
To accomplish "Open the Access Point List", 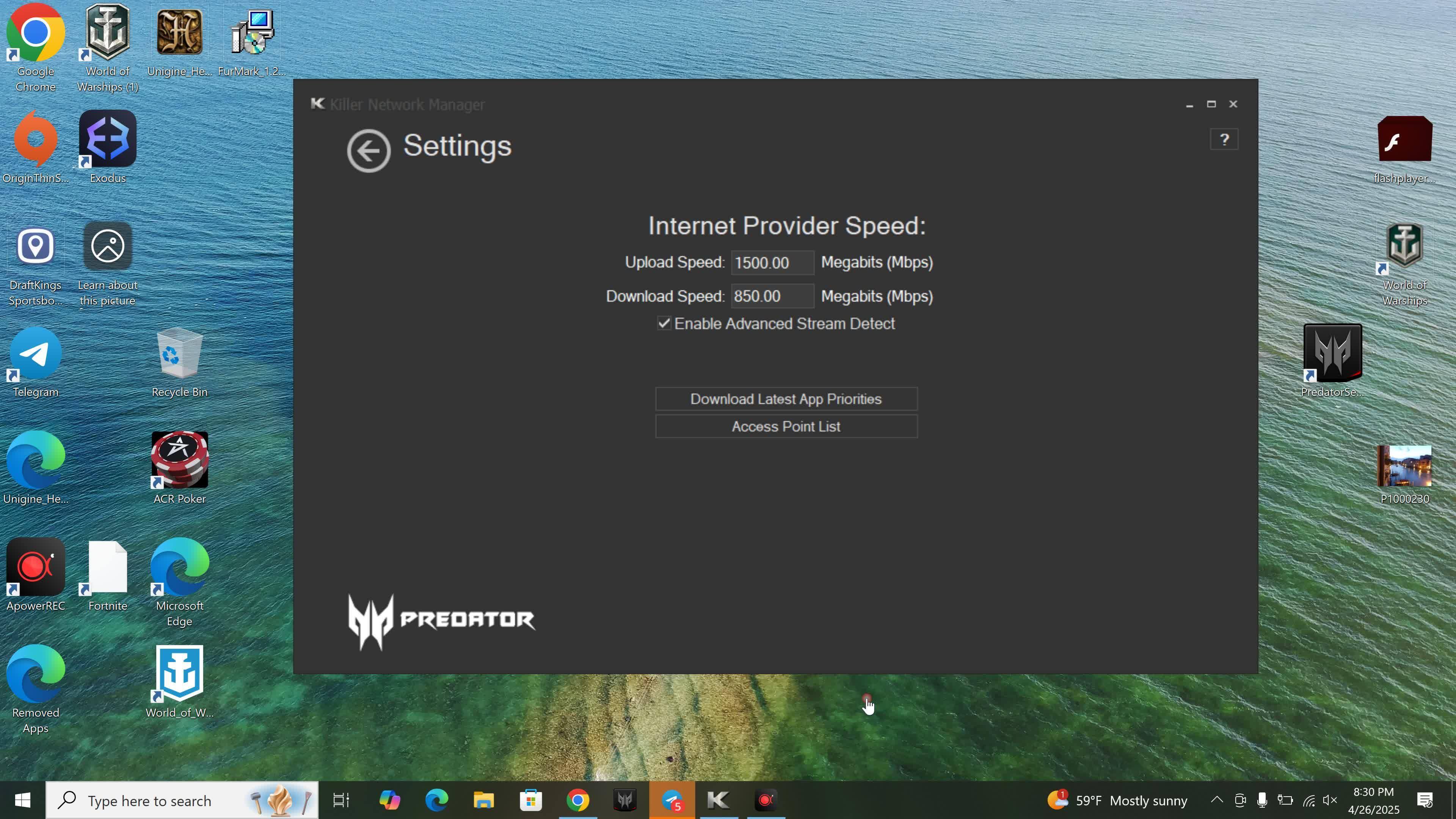I will point(786,427).
